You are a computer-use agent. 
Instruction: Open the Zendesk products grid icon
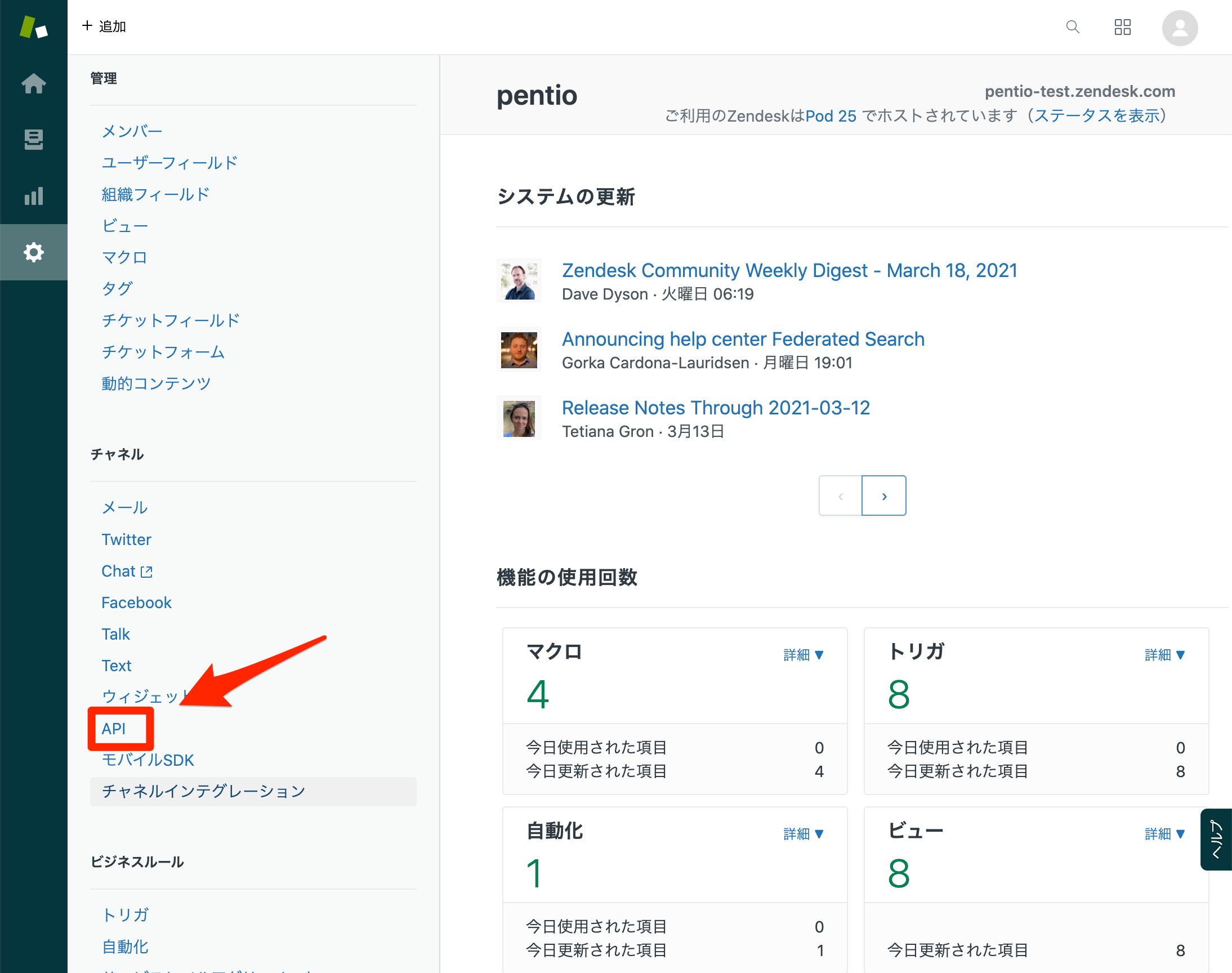click(x=1122, y=27)
